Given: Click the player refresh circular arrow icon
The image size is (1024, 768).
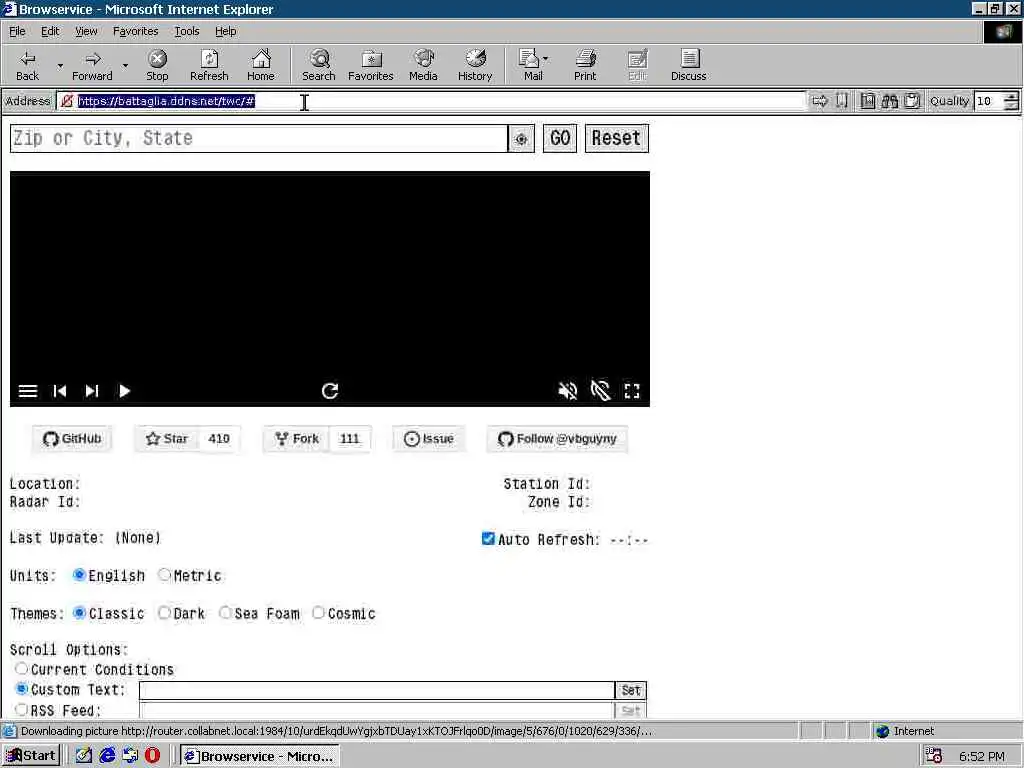Looking at the screenshot, I should pos(330,391).
